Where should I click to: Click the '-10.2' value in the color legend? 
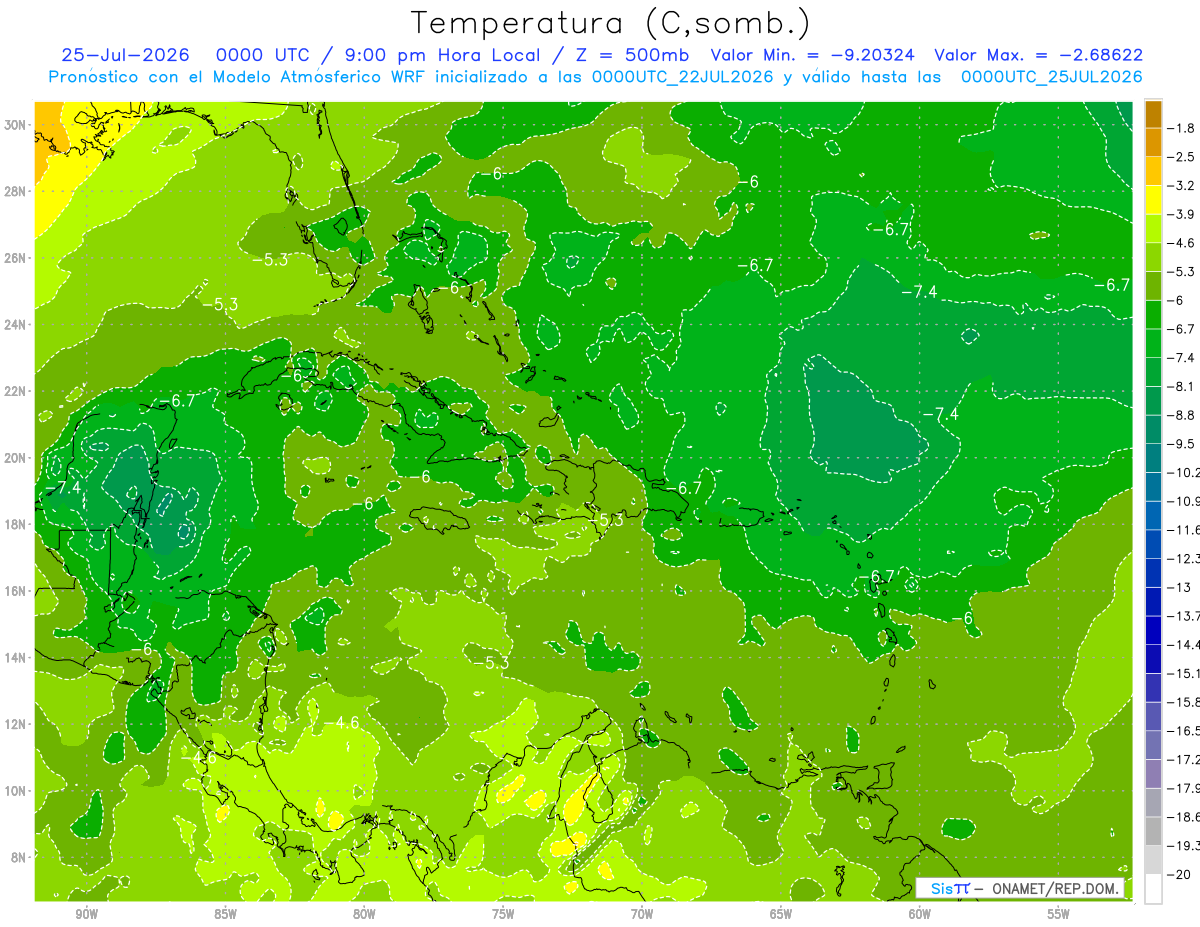[x=1184, y=473]
